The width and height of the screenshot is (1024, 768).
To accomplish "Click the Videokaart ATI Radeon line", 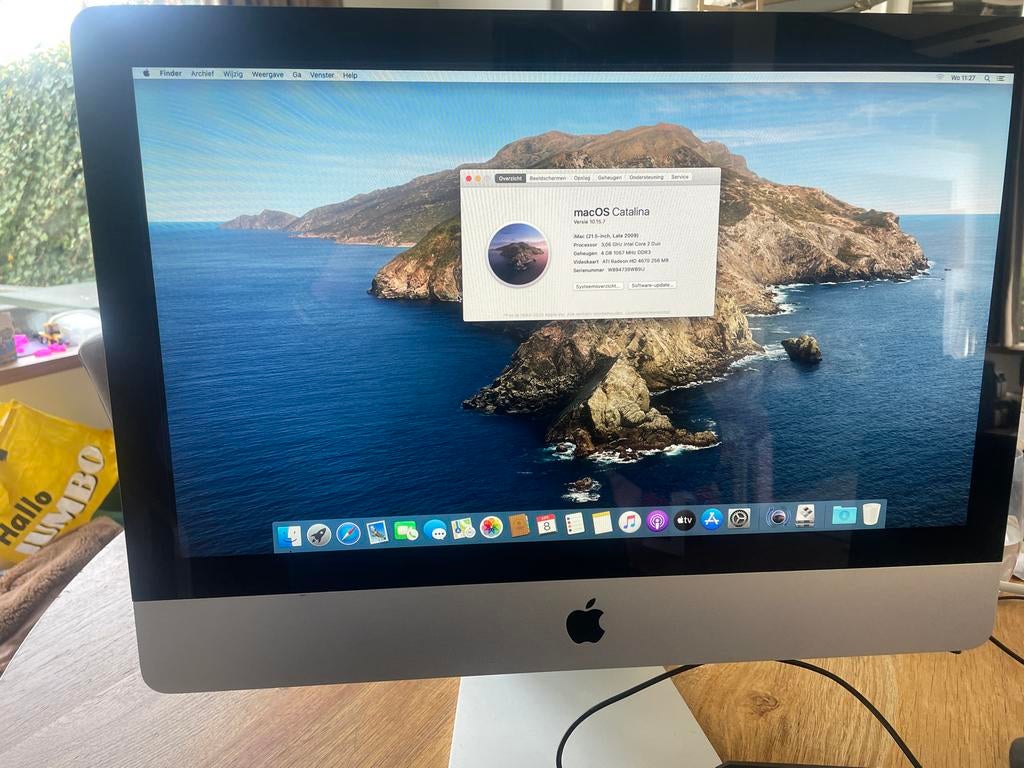I will (620, 261).
